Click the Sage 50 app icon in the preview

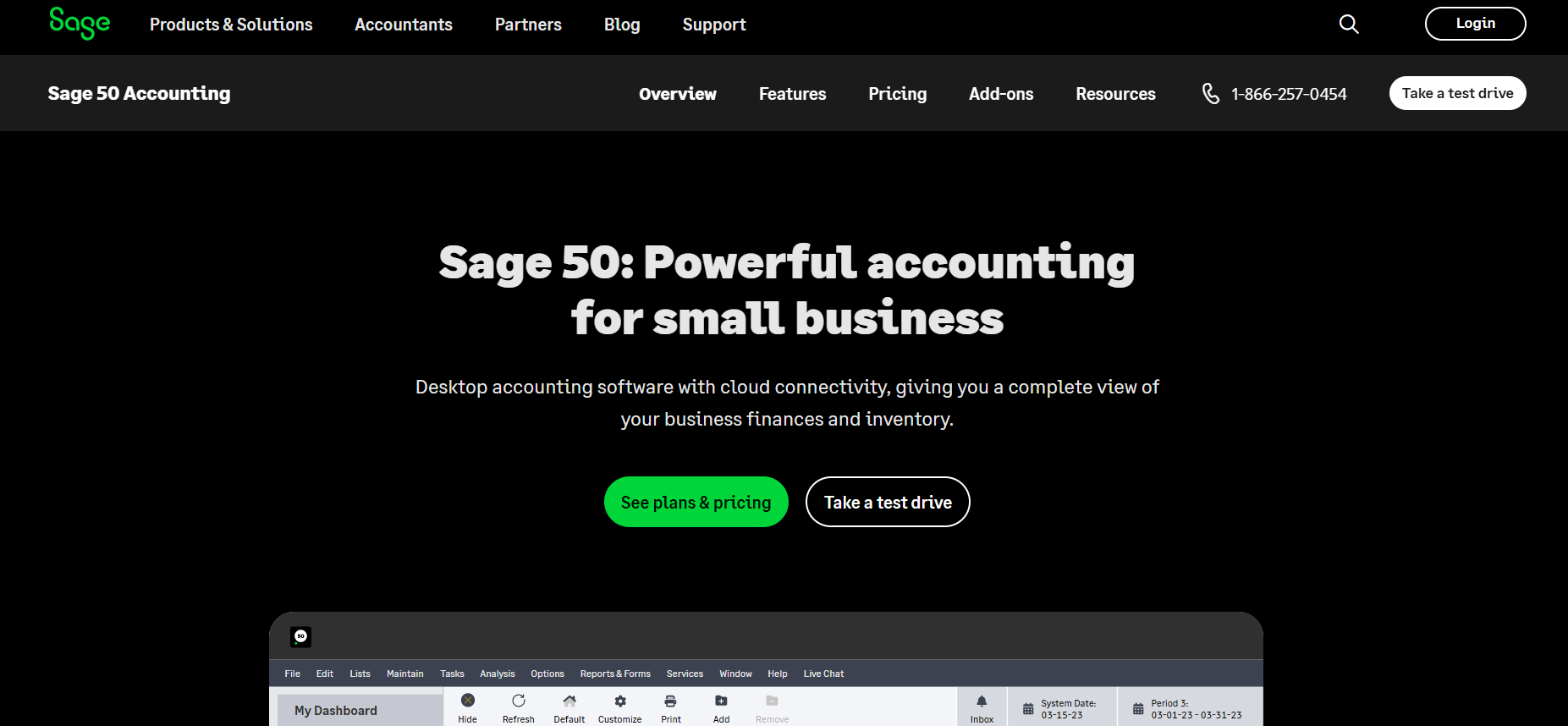click(x=300, y=636)
